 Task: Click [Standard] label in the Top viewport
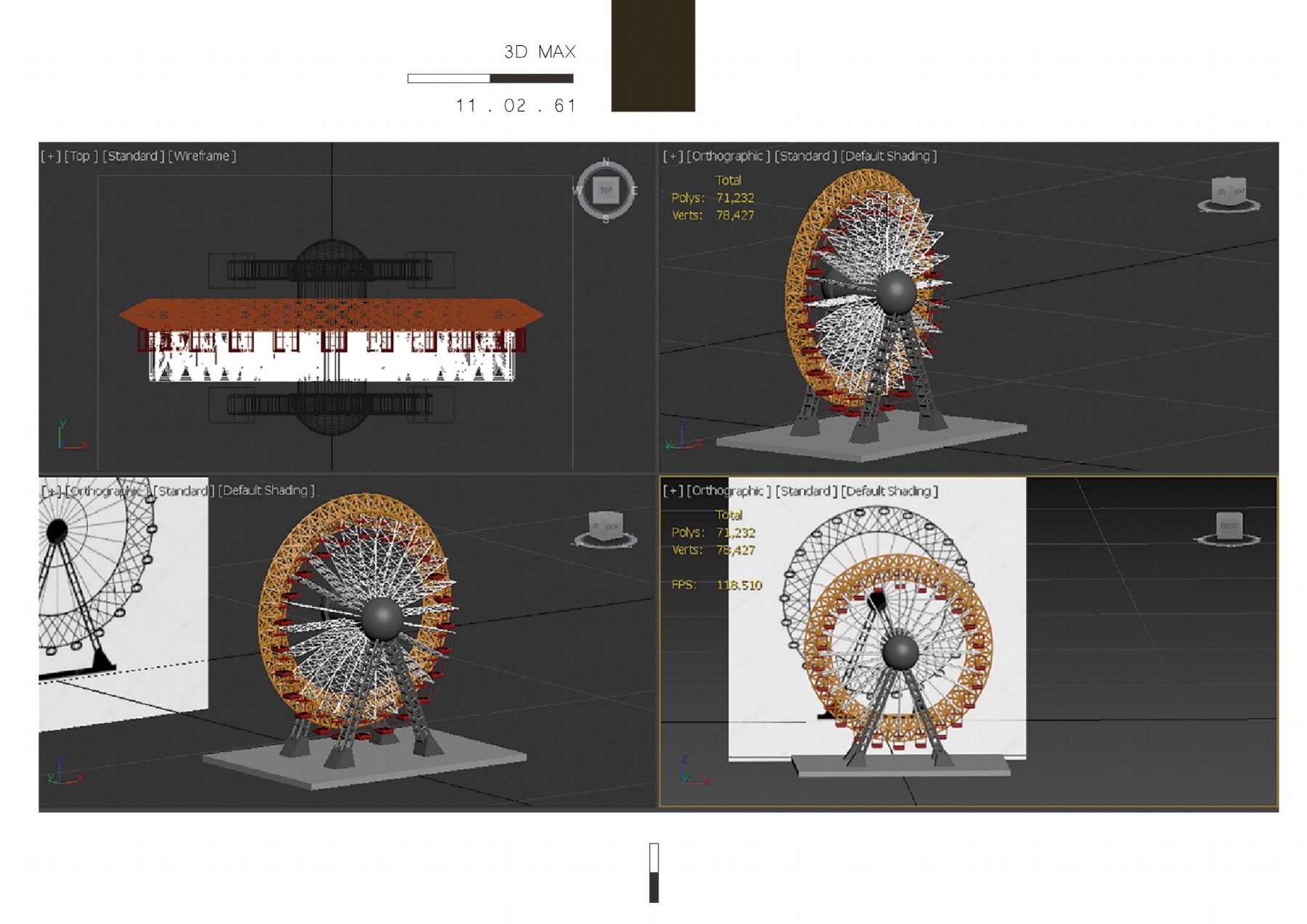pos(133,156)
